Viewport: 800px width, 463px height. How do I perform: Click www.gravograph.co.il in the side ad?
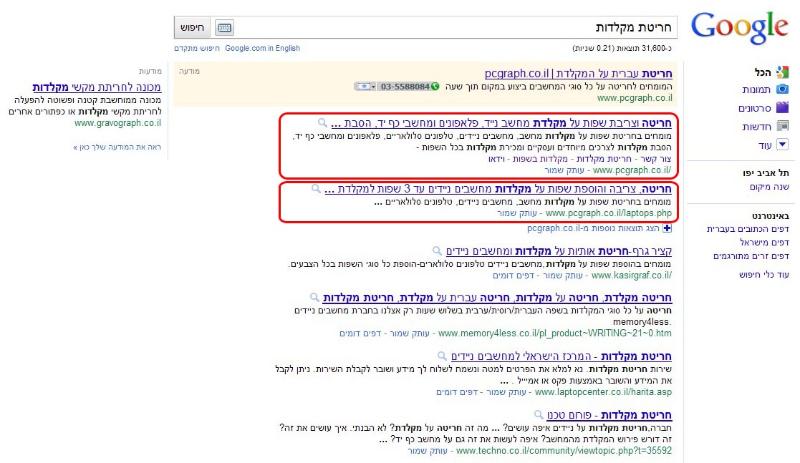[118, 123]
